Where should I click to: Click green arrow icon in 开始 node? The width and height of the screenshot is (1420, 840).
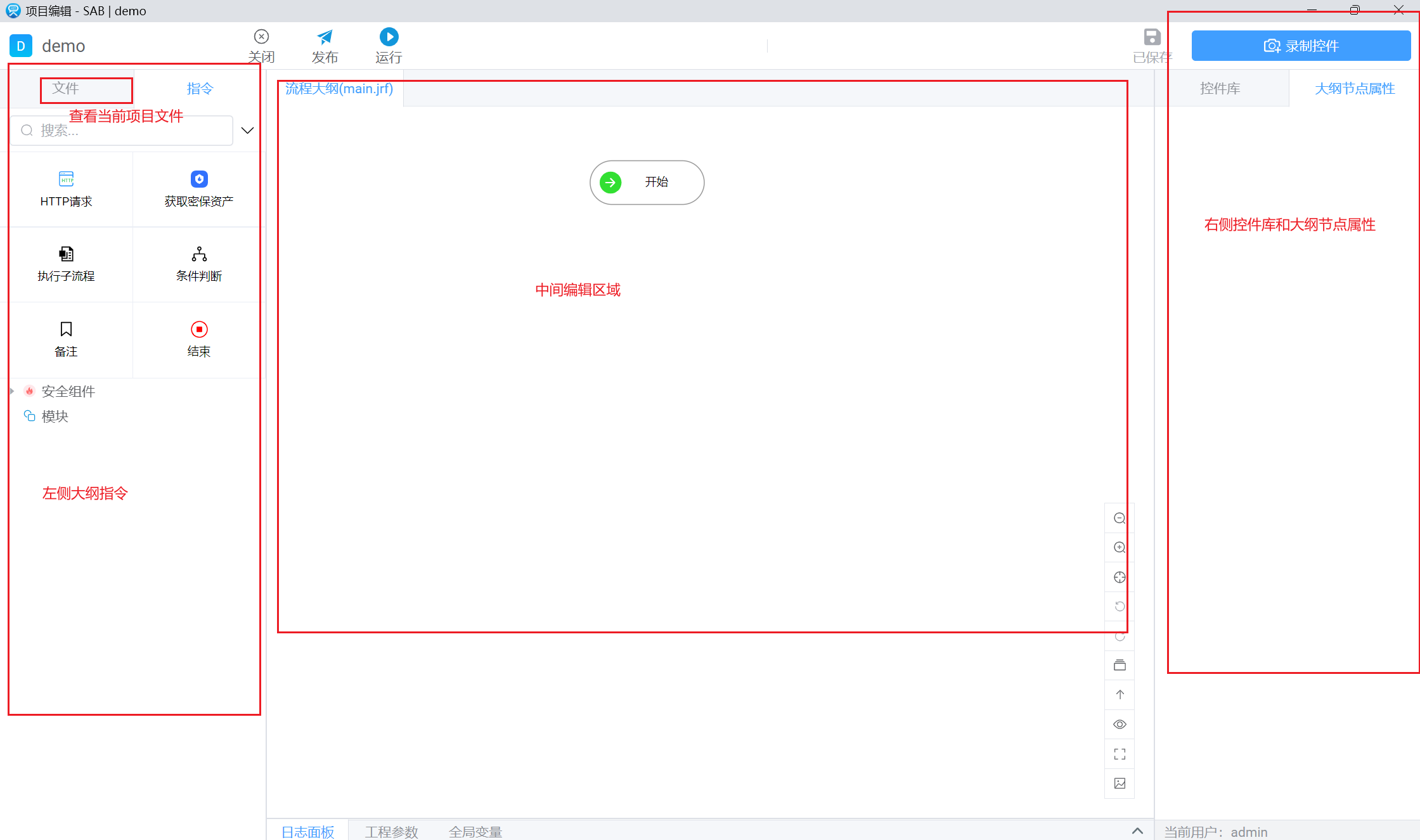click(x=610, y=183)
